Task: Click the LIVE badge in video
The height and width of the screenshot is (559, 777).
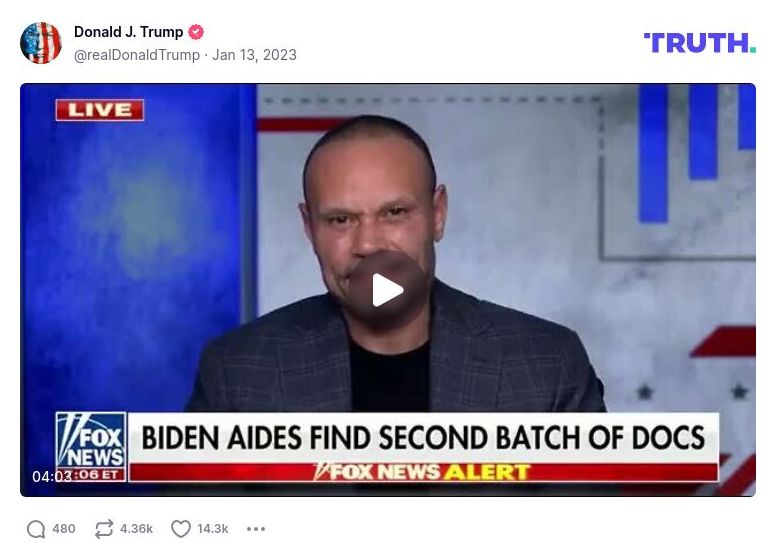Action: click(100, 110)
